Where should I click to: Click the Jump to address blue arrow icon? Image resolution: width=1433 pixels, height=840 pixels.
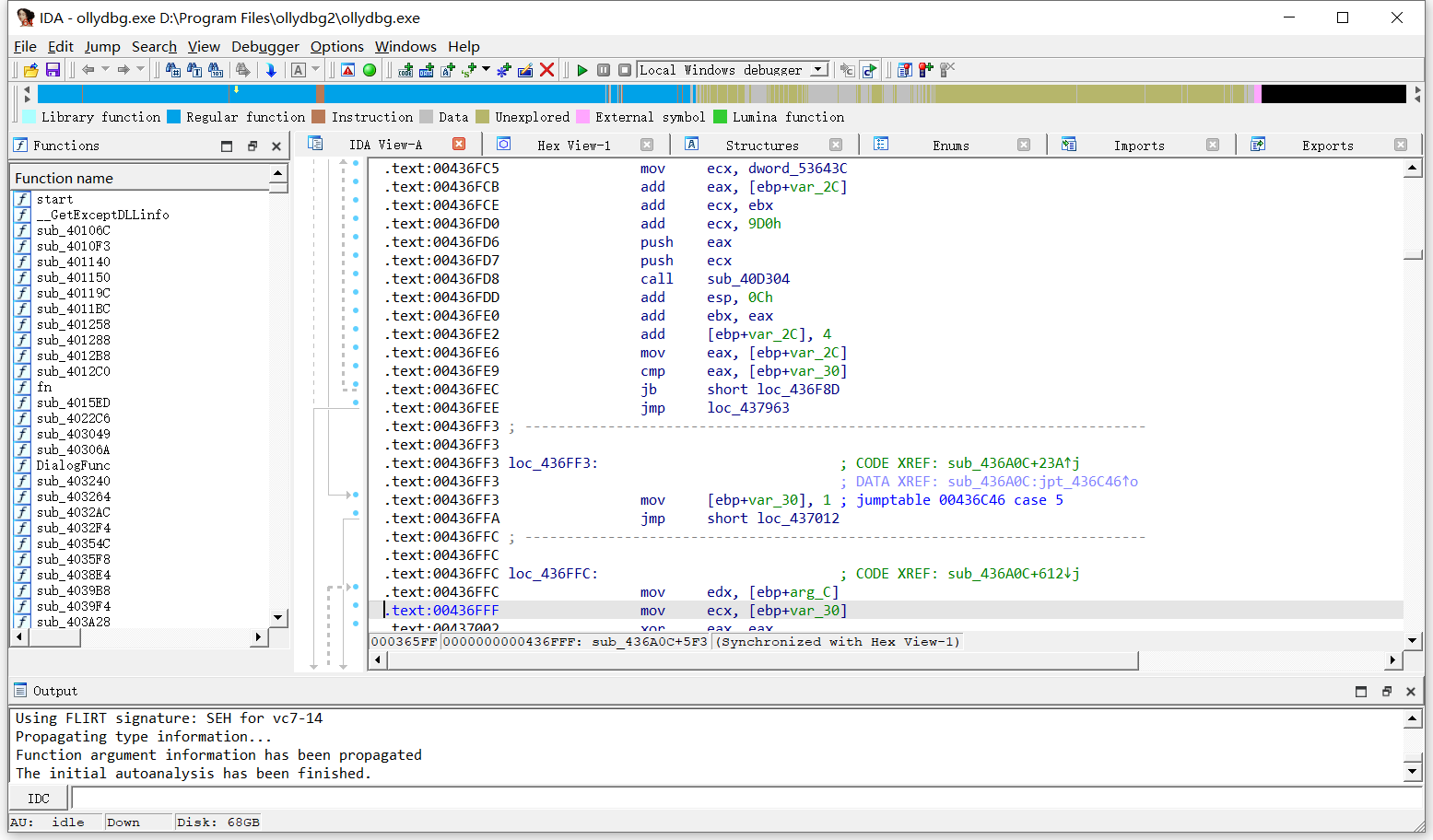coord(271,70)
